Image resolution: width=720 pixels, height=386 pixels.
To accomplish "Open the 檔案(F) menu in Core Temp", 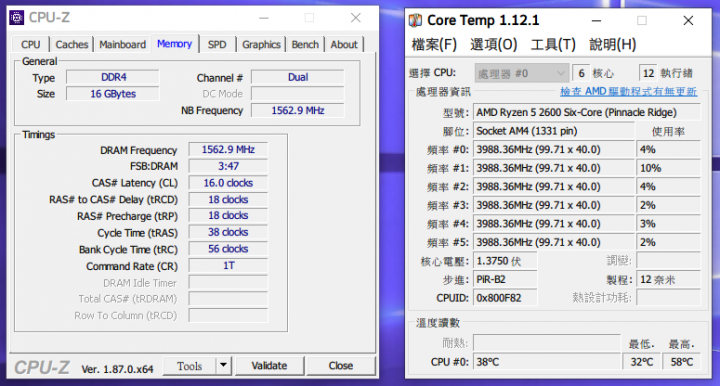I will tap(434, 45).
